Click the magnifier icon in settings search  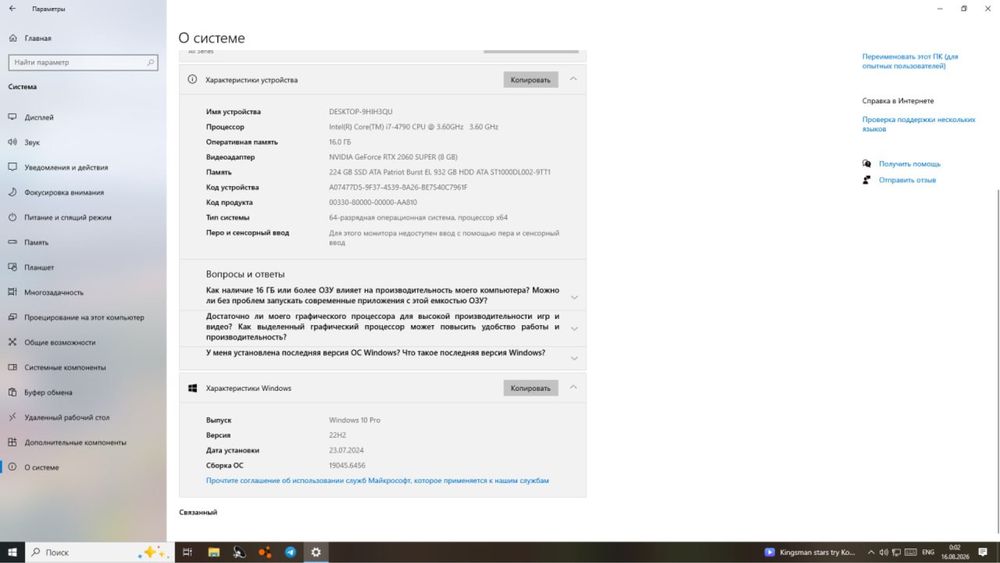(151, 62)
